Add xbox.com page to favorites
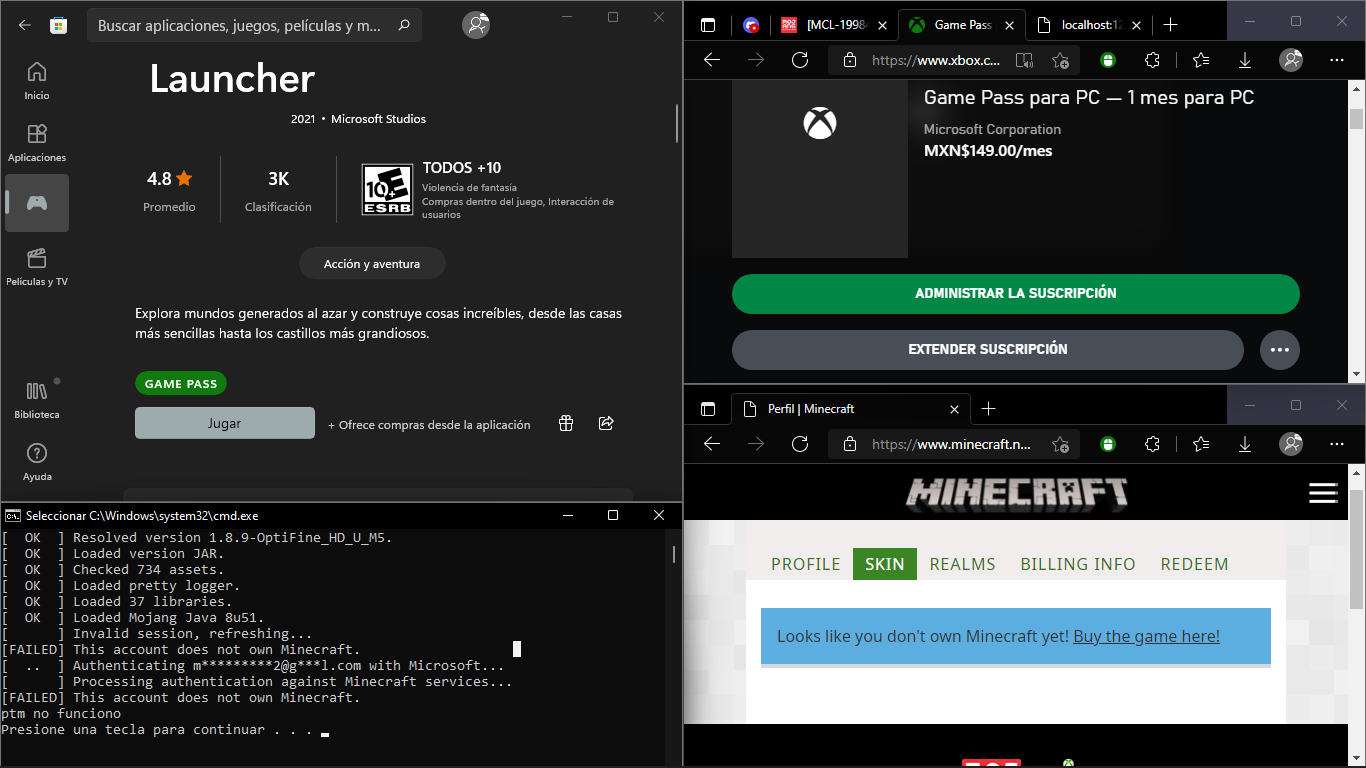Screen dimensions: 1366x768 tap(1060, 60)
